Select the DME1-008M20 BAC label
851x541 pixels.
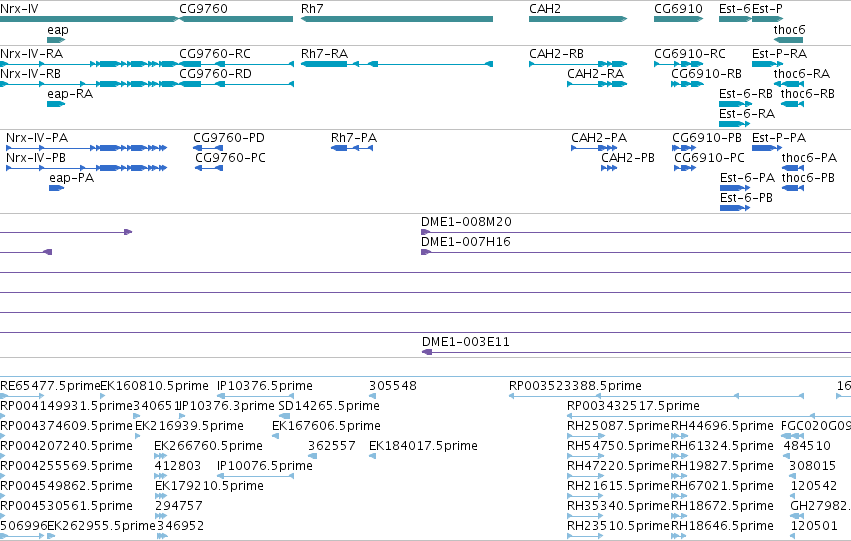tap(466, 222)
